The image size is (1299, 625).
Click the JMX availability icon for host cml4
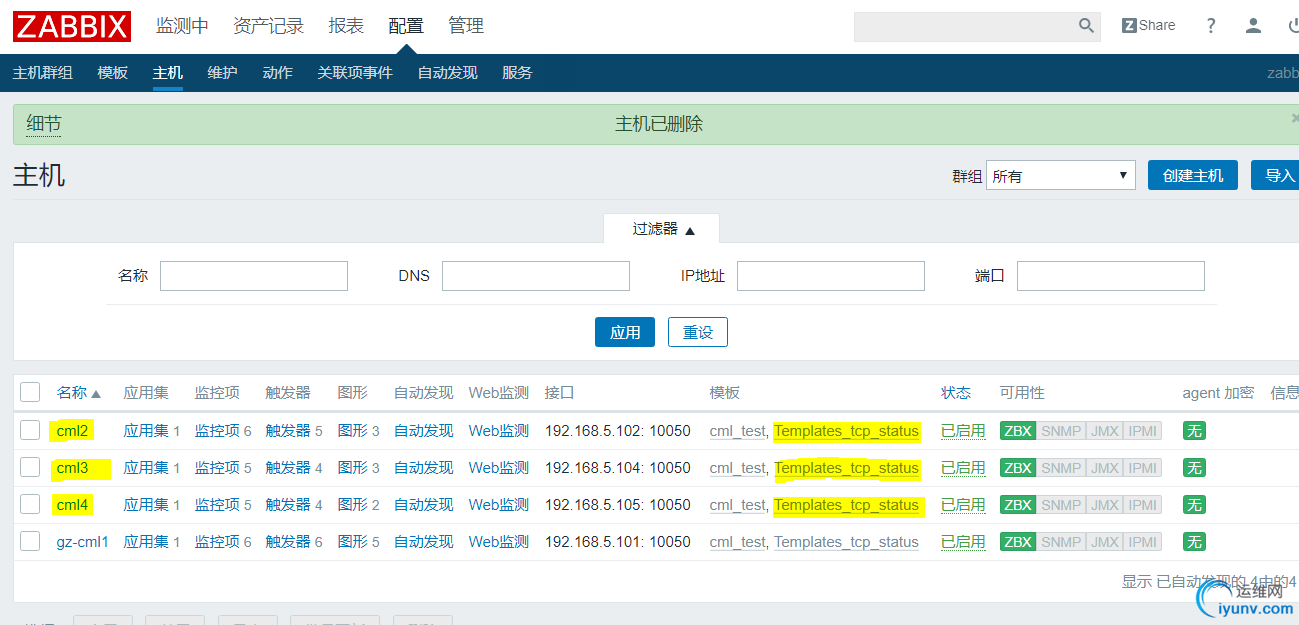tap(1103, 504)
